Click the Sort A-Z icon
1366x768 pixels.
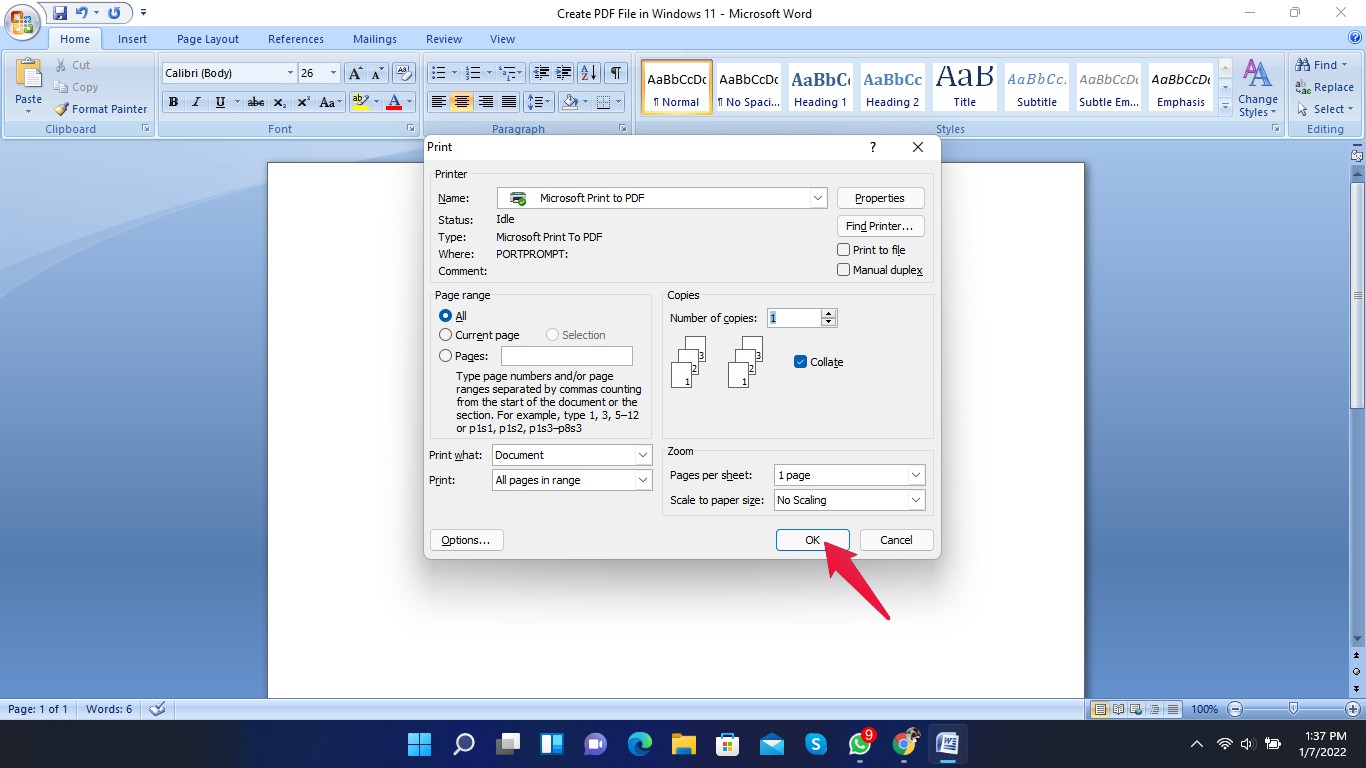589,73
